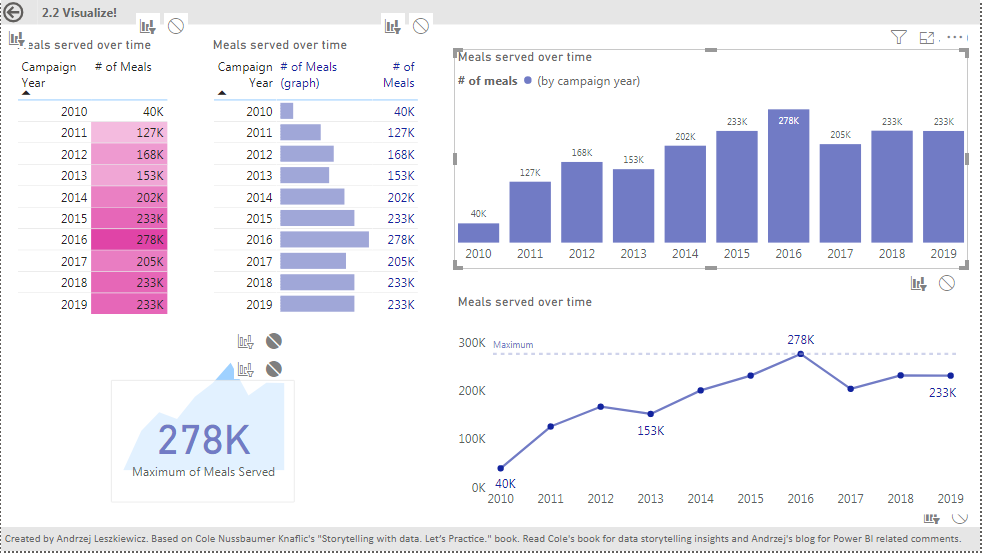This screenshot has height=553, width=983.
Task: Click sort arrow under Campaign Year, pink table
Action: [27, 94]
